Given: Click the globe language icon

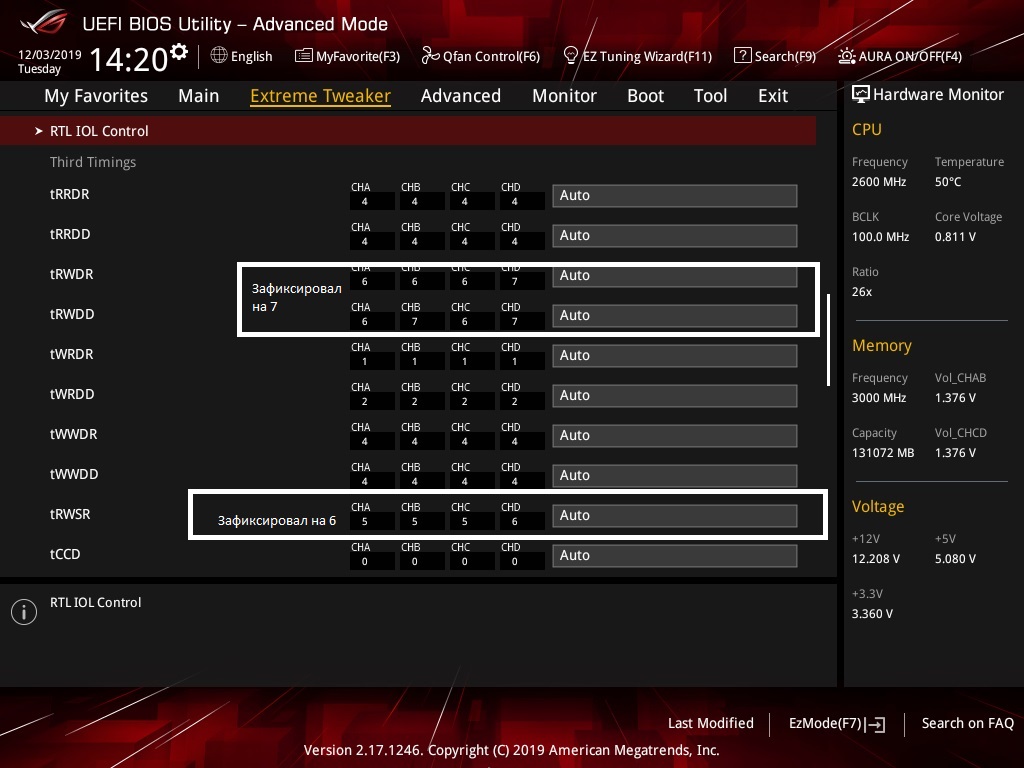Looking at the screenshot, I should pos(219,55).
